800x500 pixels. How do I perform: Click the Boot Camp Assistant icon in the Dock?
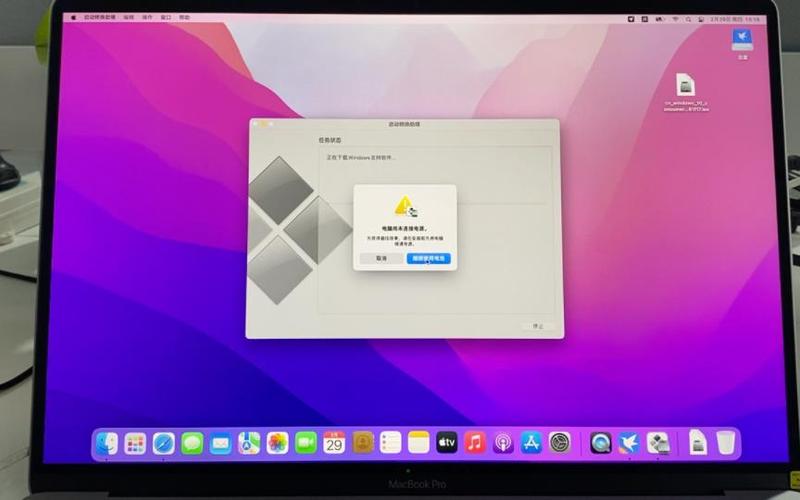coord(658,443)
